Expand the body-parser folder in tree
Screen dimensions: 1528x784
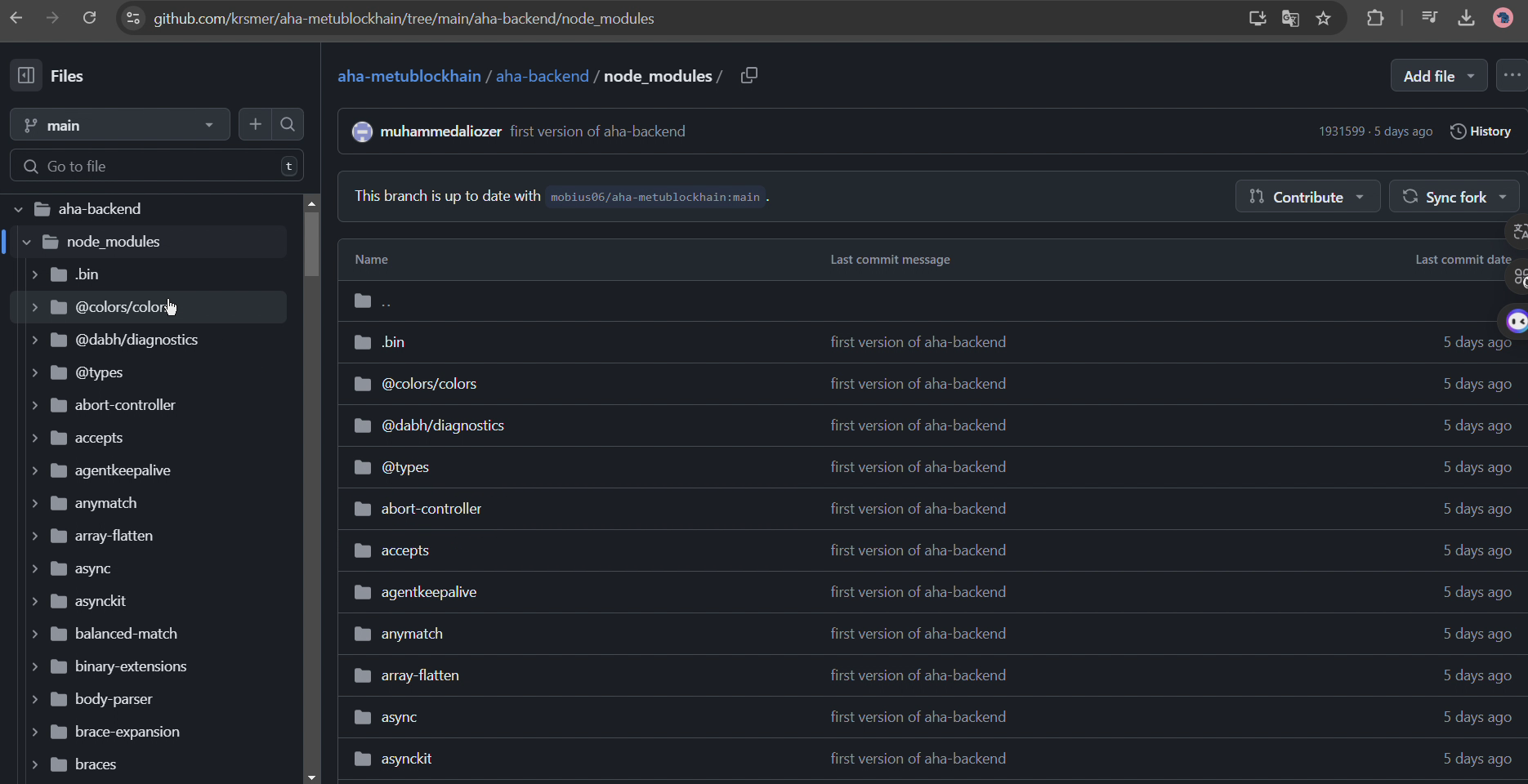[x=35, y=699]
